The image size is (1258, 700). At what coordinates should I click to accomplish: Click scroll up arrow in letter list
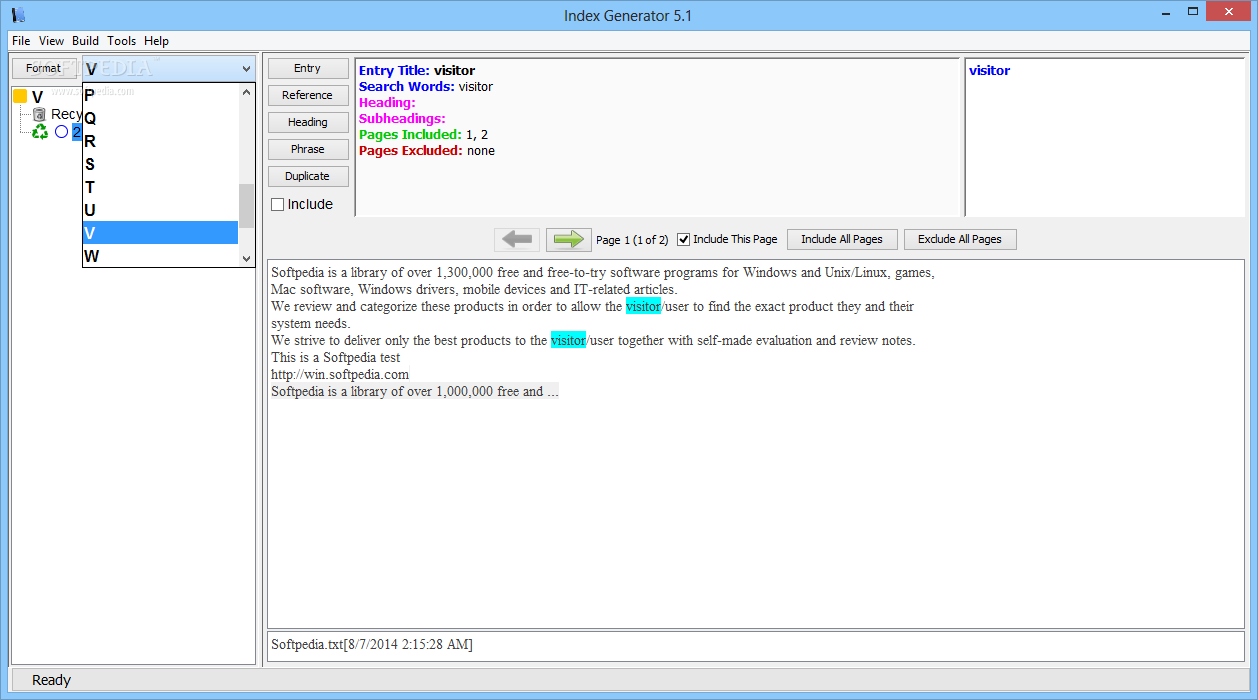pos(247,92)
